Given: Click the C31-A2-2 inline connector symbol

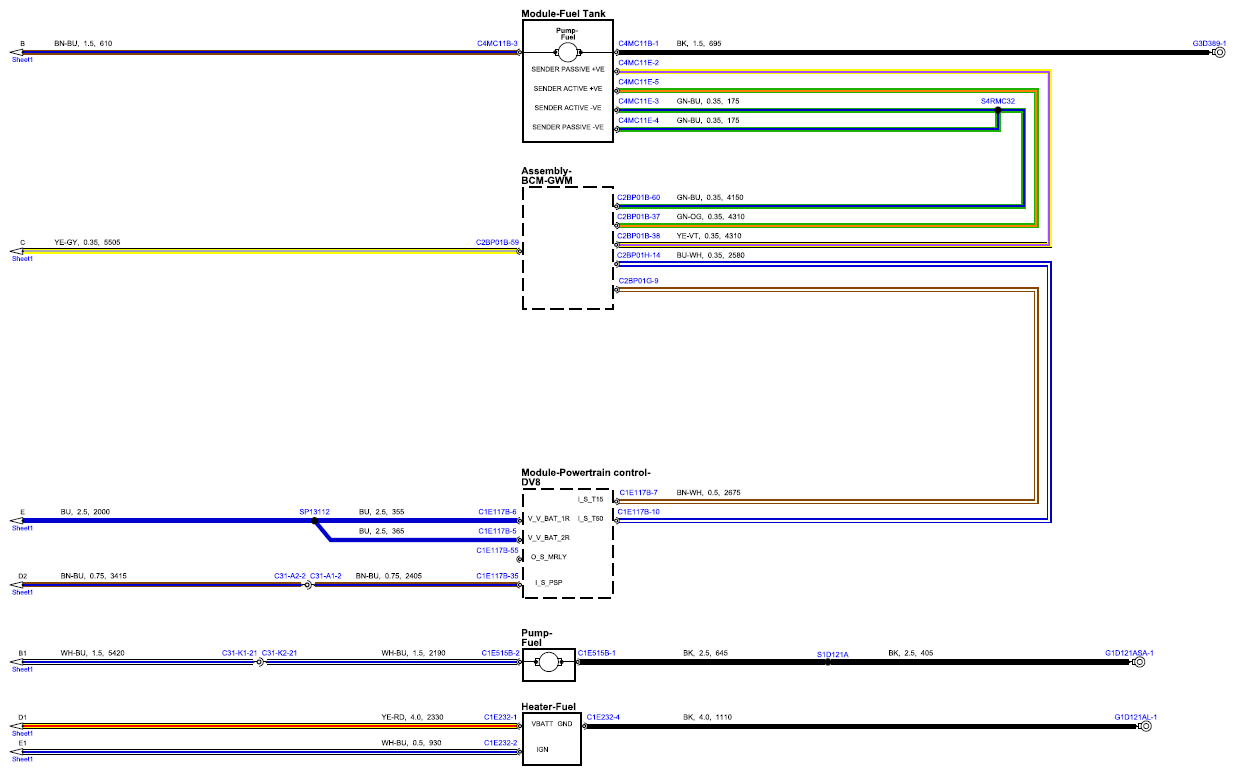Looking at the screenshot, I should point(307,584).
